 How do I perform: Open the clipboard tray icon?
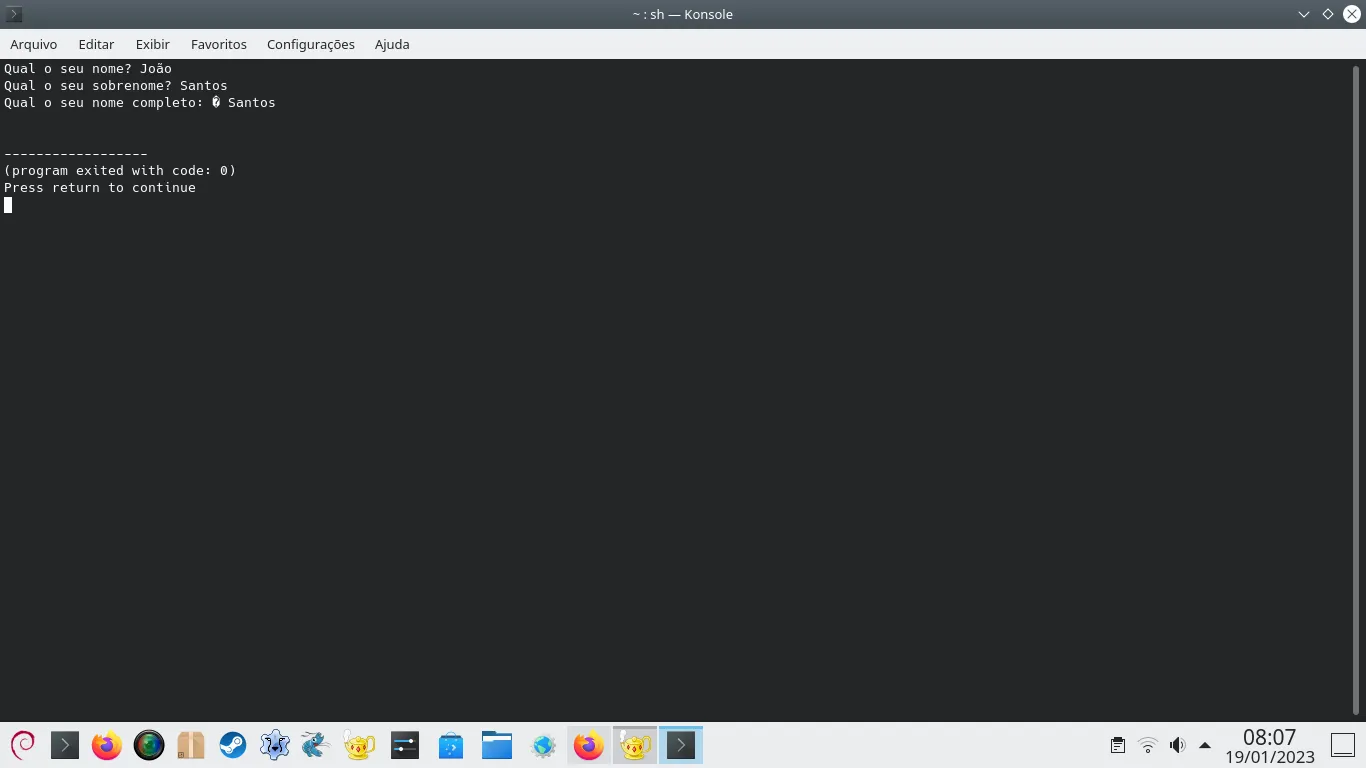(1118, 745)
